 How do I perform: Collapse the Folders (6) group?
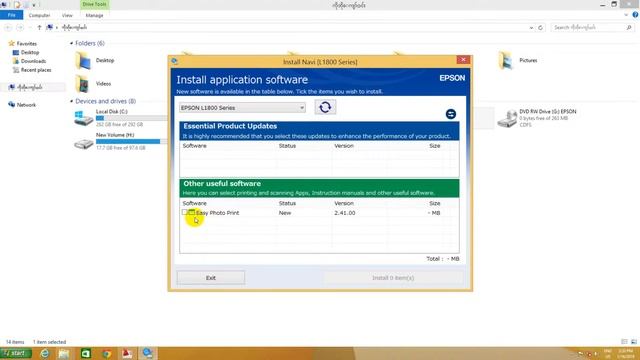[x=71, y=43]
